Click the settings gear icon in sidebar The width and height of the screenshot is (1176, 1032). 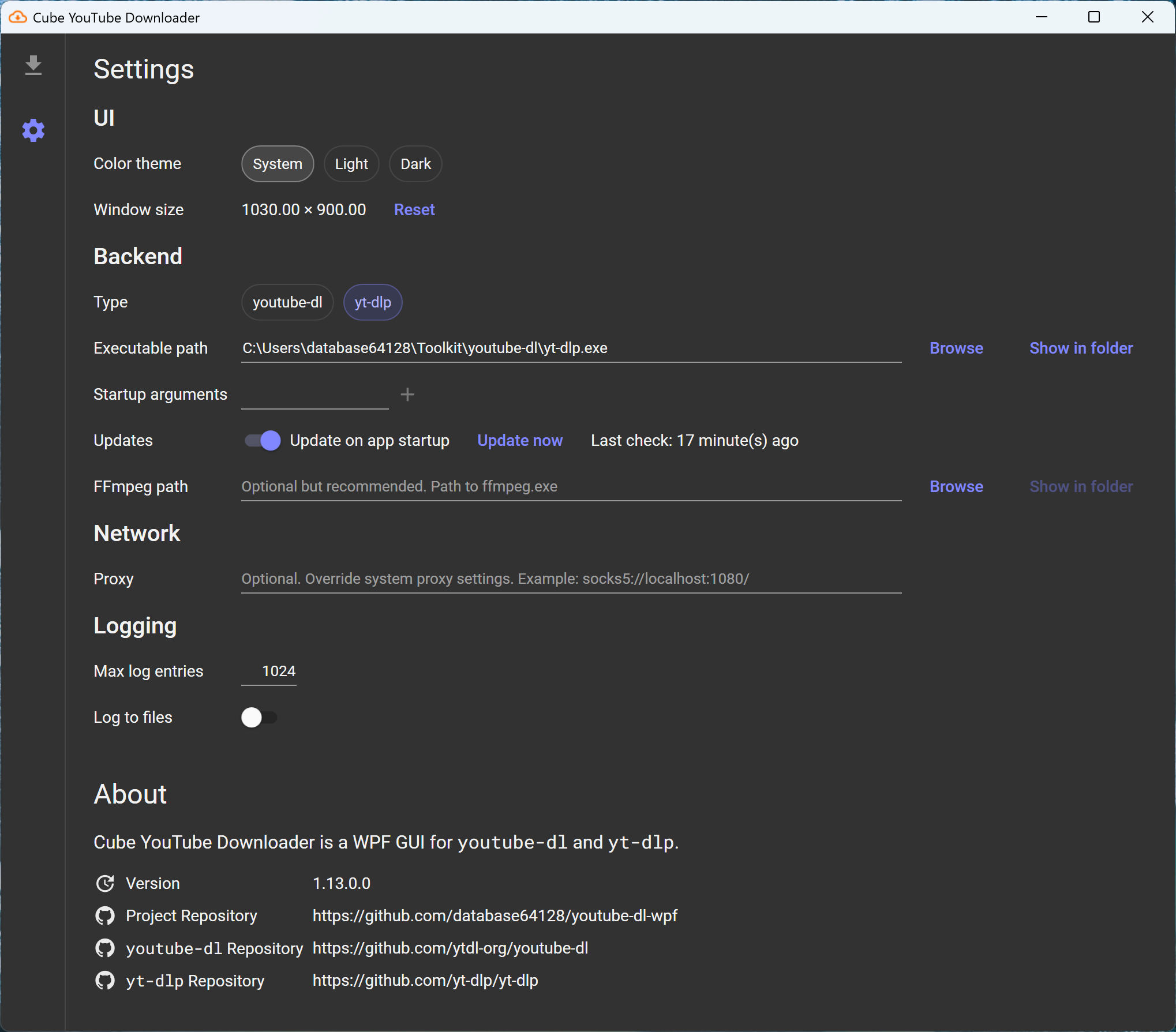point(33,130)
